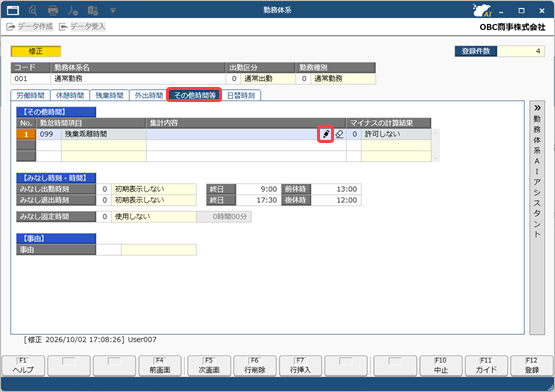Click the window menu icon in title bar
Viewport: 555px width, 392px height.
(13, 10)
